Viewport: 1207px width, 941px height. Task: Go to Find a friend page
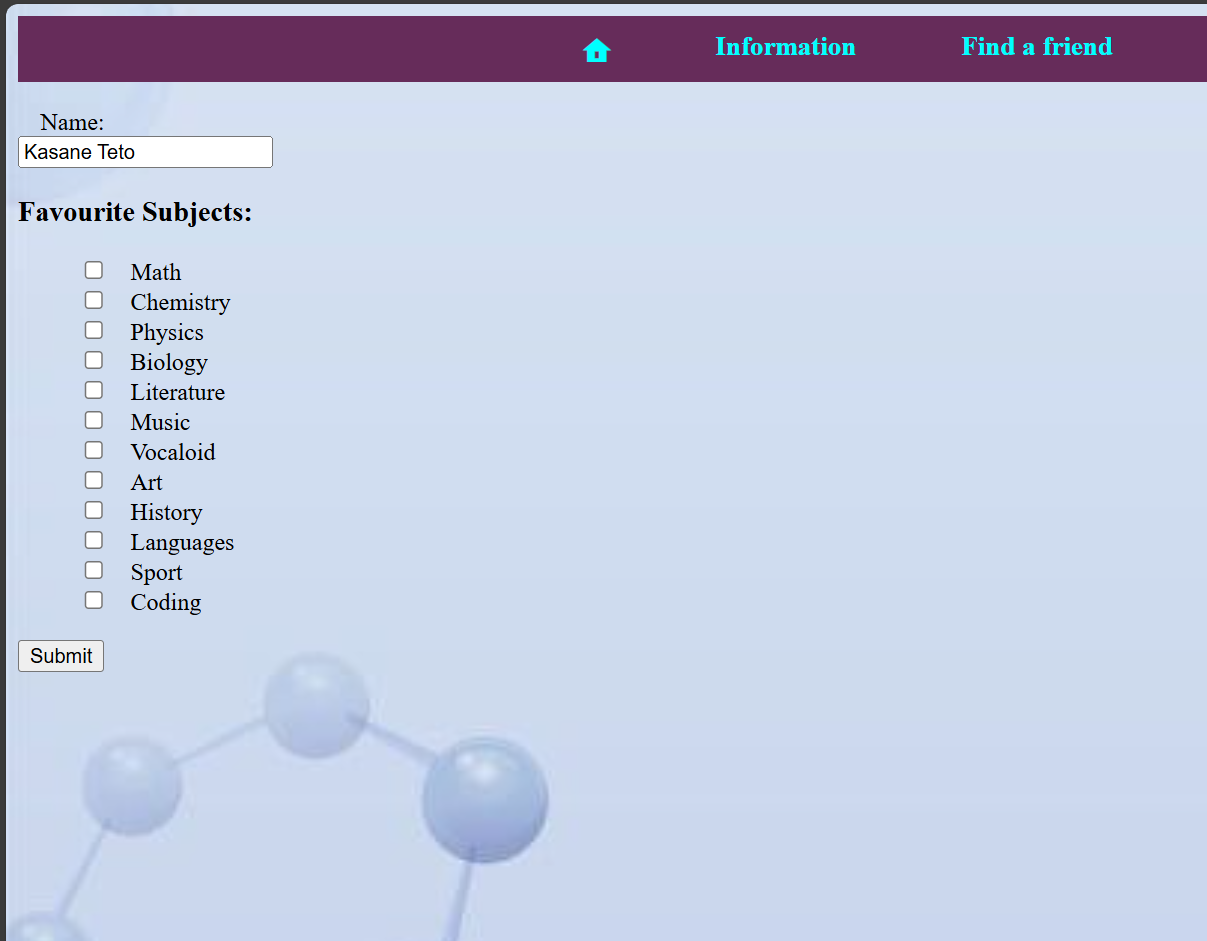pyautogui.click(x=1037, y=47)
